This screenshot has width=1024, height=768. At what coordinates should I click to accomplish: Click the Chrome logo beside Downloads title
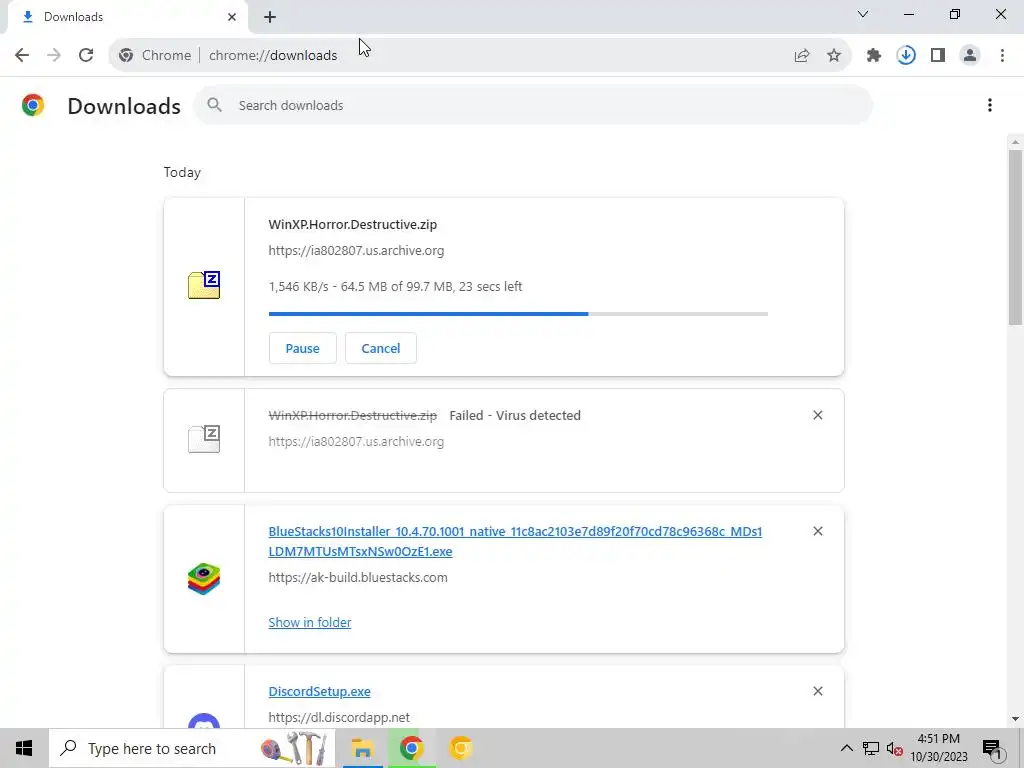[33, 105]
